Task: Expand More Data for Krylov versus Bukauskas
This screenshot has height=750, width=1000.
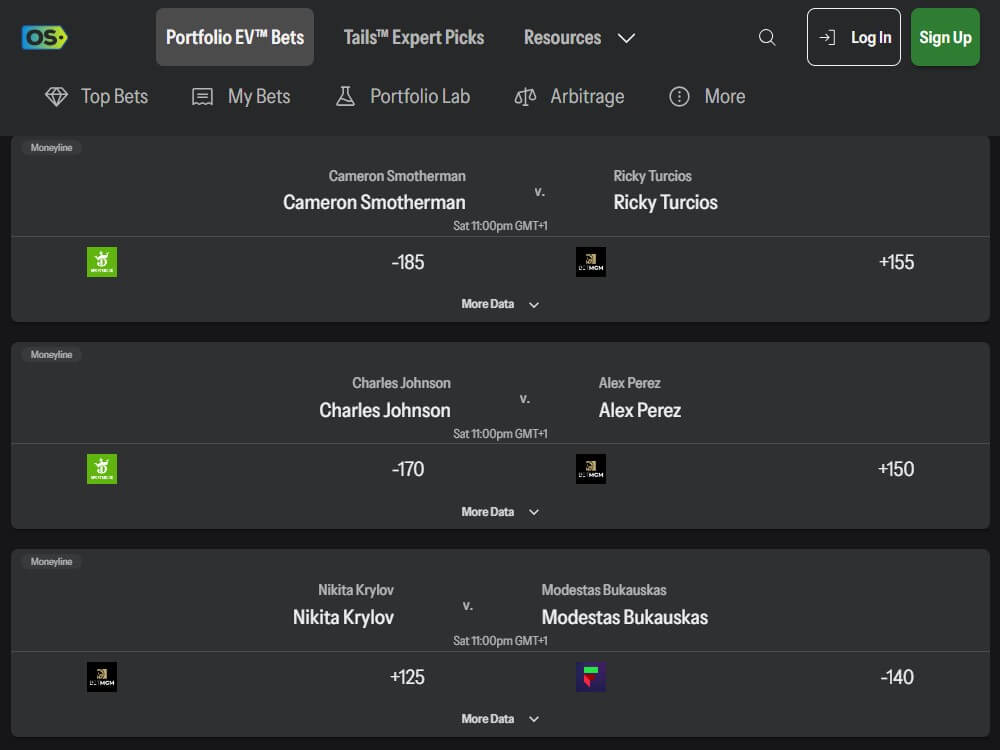Action: coord(500,718)
